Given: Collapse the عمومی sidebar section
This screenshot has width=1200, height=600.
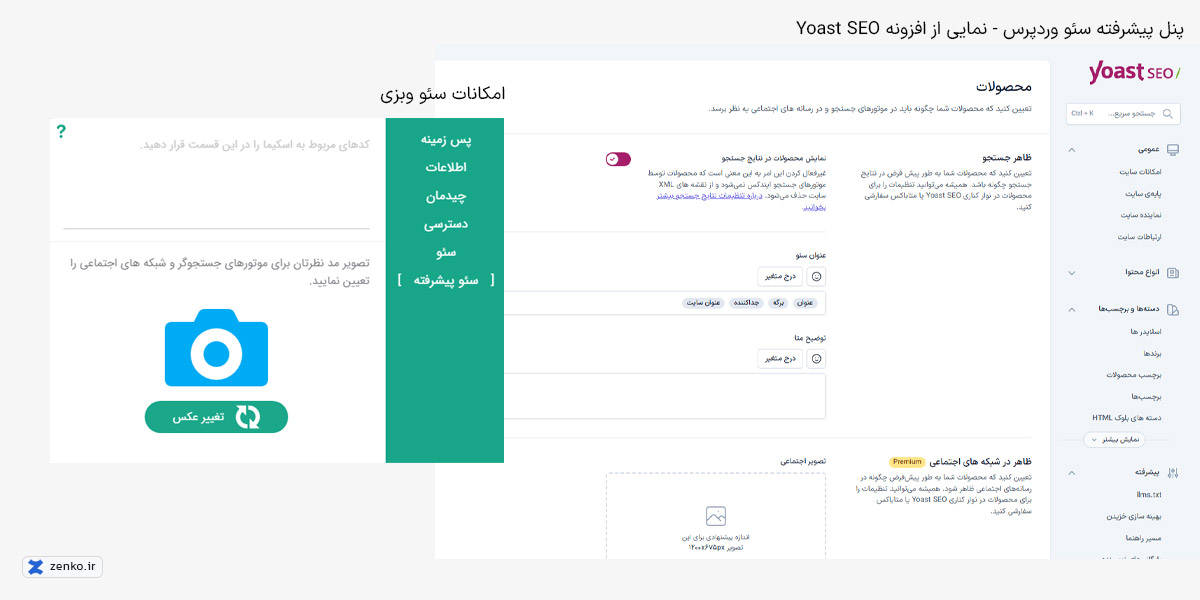Looking at the screenshot, I should [x=1072, y=150].
